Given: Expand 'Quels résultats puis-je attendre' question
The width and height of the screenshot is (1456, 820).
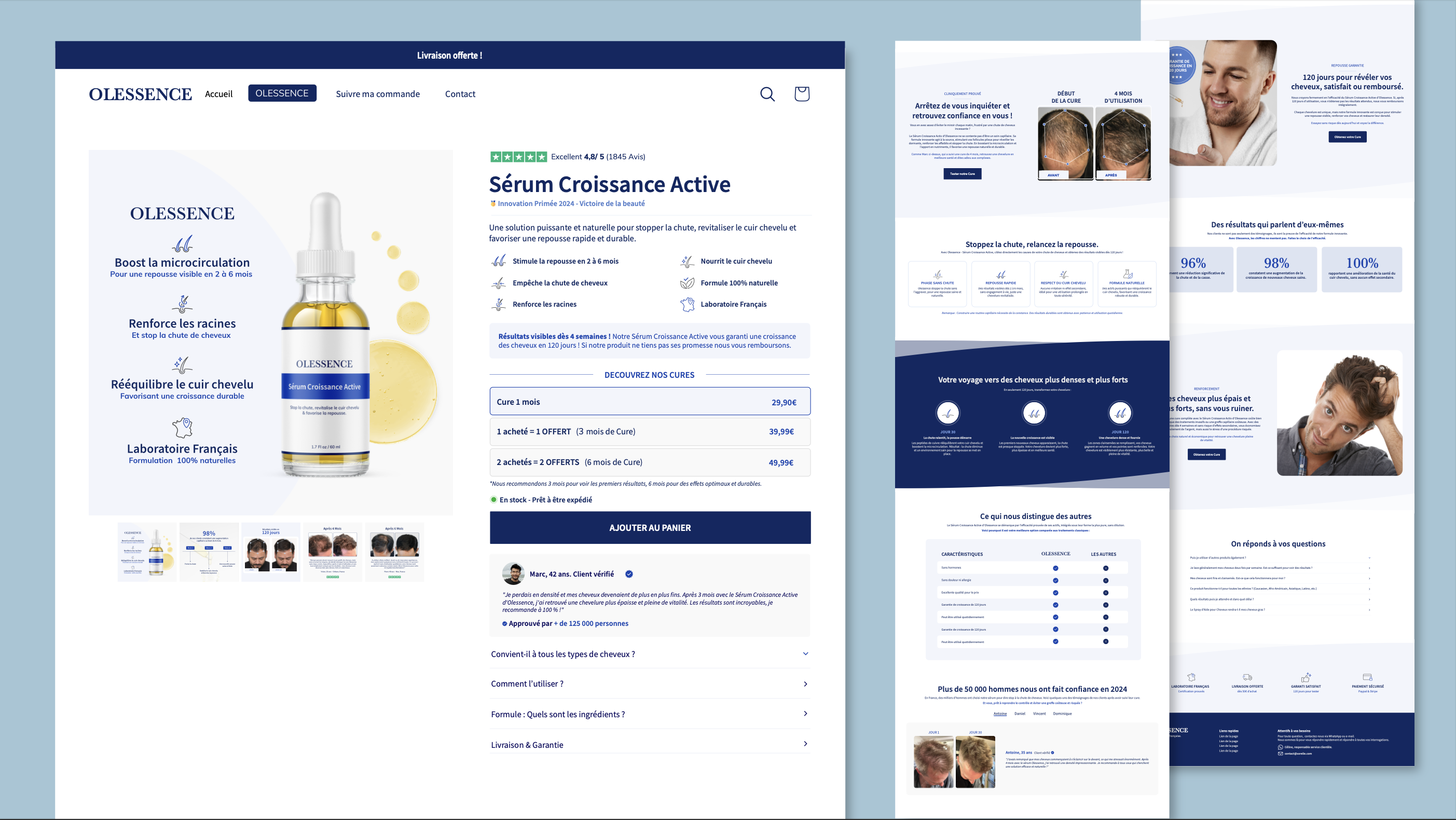Looking at the screenshot, I should point(1280,599).
